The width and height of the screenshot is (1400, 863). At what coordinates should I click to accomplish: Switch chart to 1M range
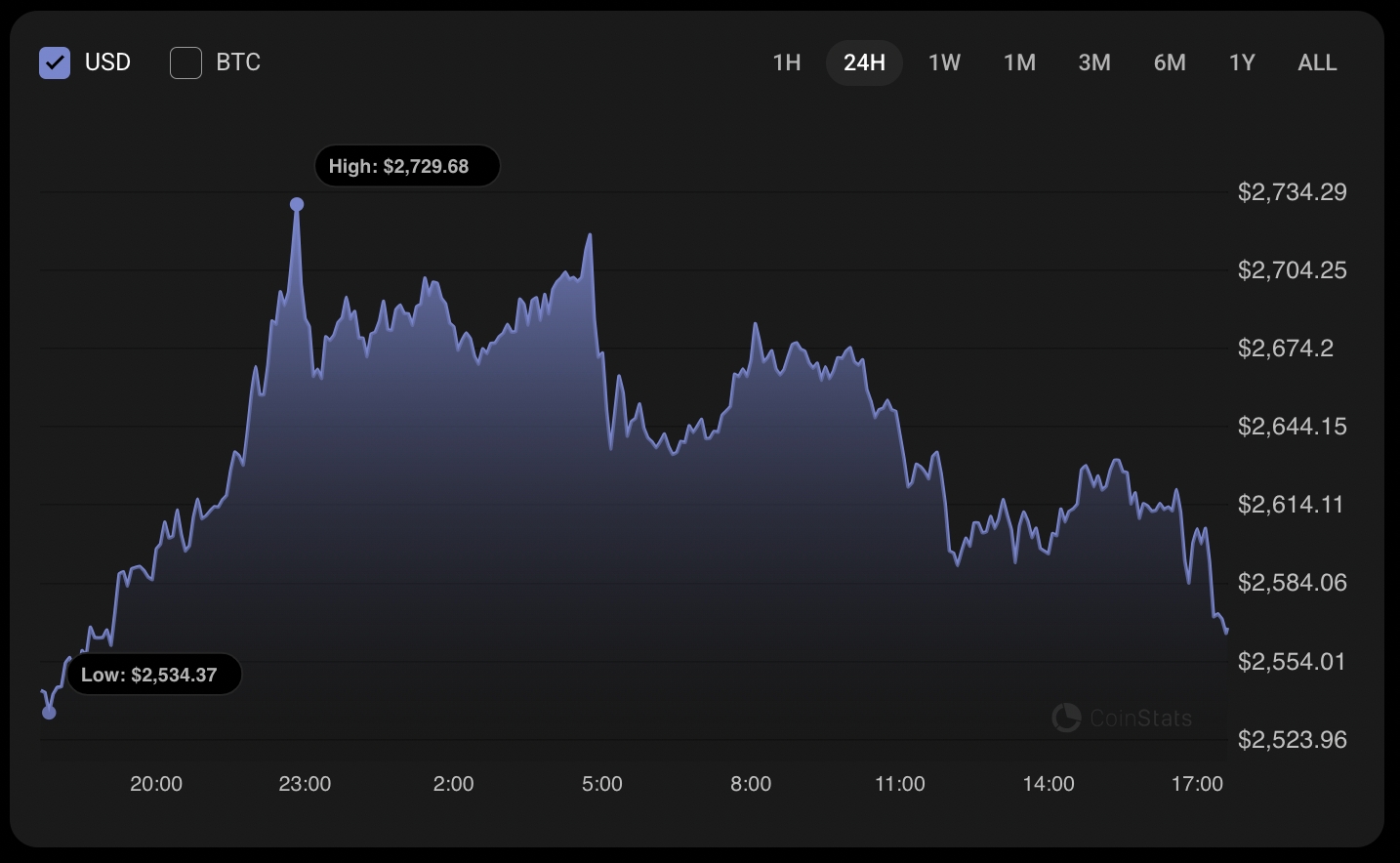click(1019, 62)
